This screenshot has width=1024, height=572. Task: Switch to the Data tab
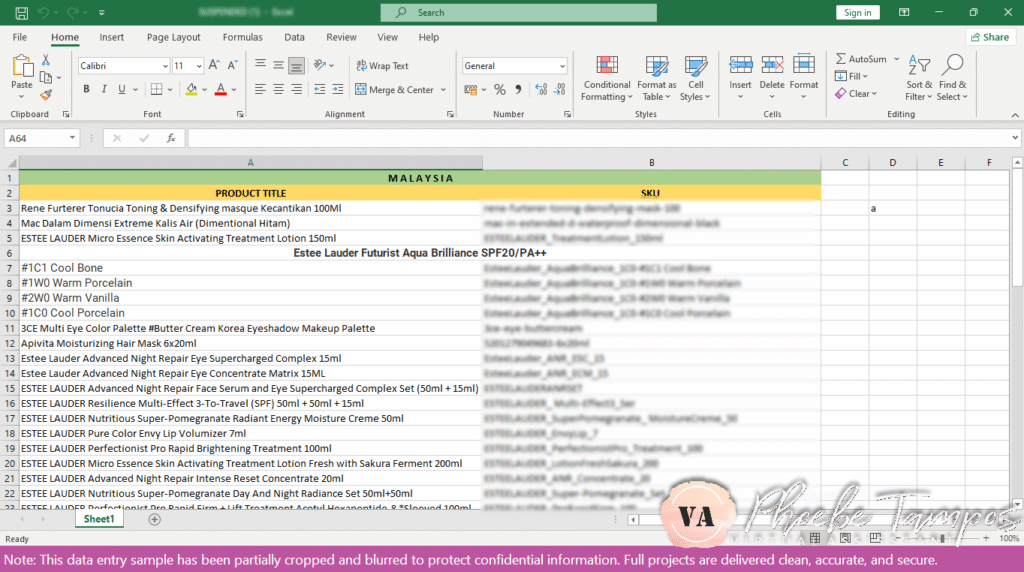point(294,37)
